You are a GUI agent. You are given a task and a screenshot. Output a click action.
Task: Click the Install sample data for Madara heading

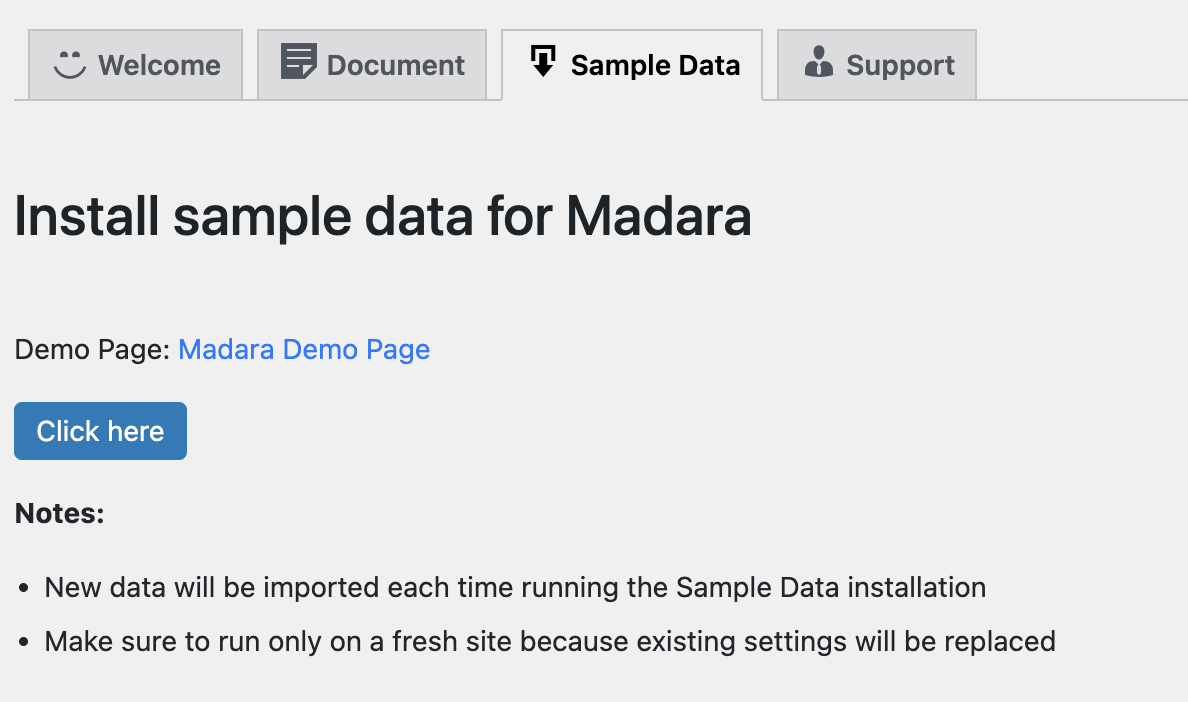point(382,216)
